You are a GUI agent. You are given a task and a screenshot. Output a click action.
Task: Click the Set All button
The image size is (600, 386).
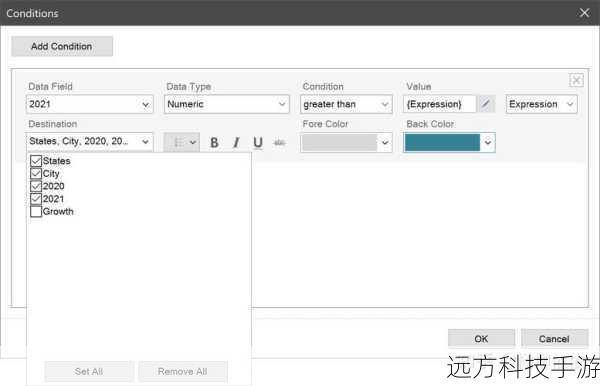(x=89, y=371)
